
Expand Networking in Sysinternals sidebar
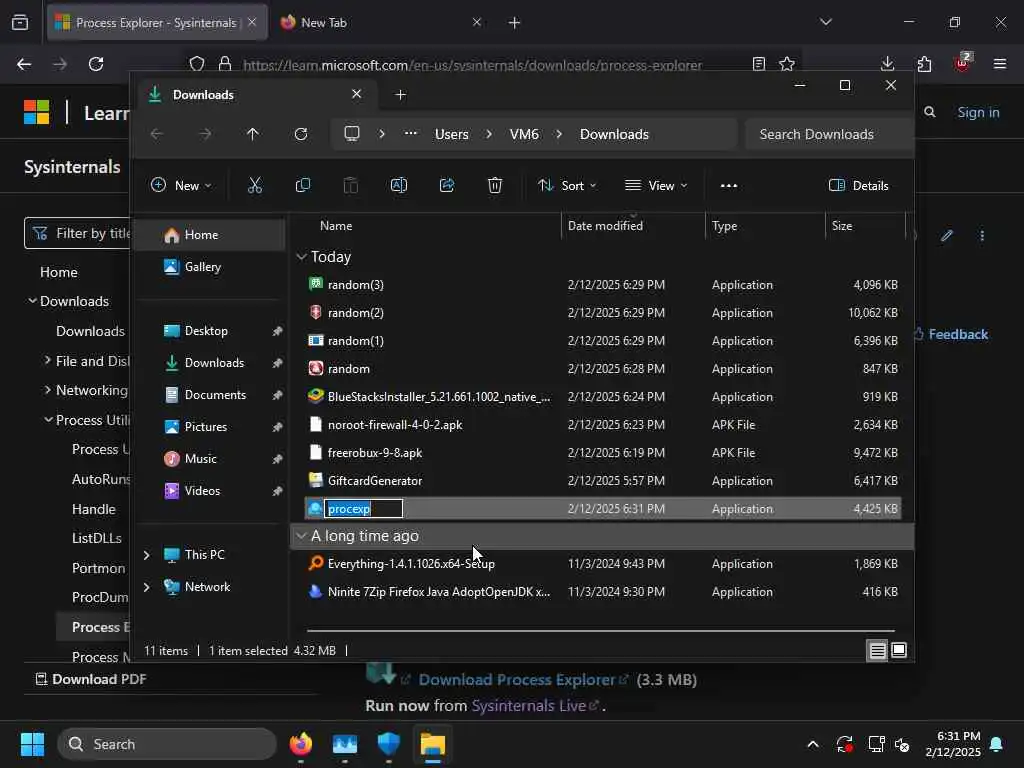pos(48,390)
